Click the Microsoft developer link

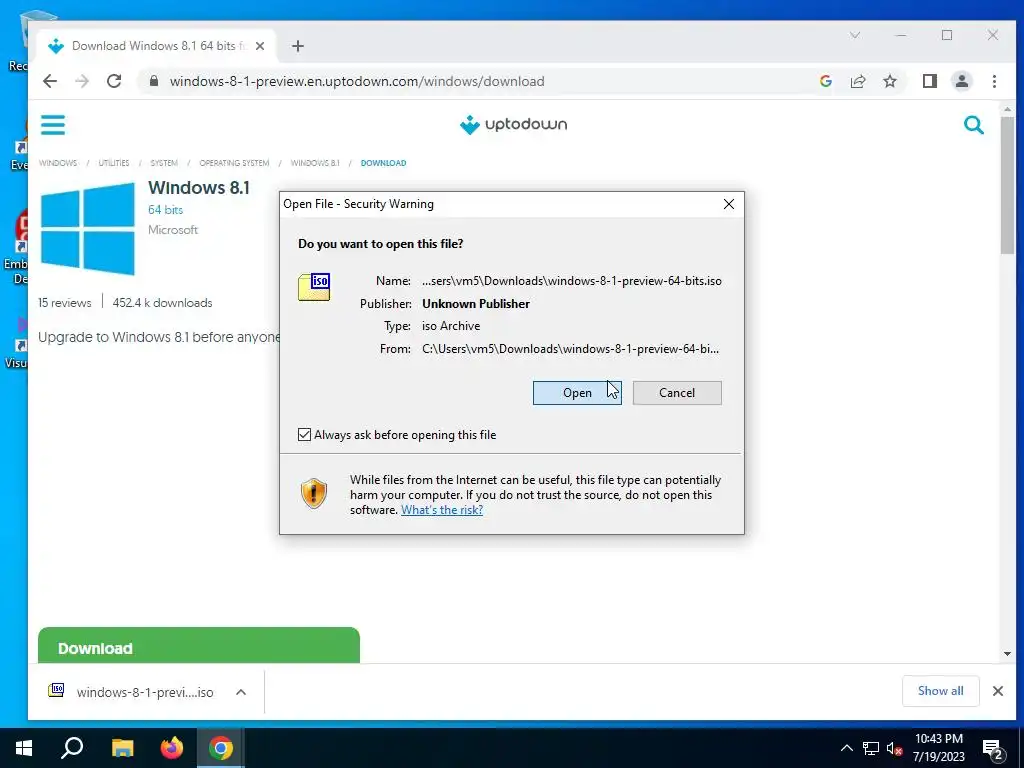point(172,230)
